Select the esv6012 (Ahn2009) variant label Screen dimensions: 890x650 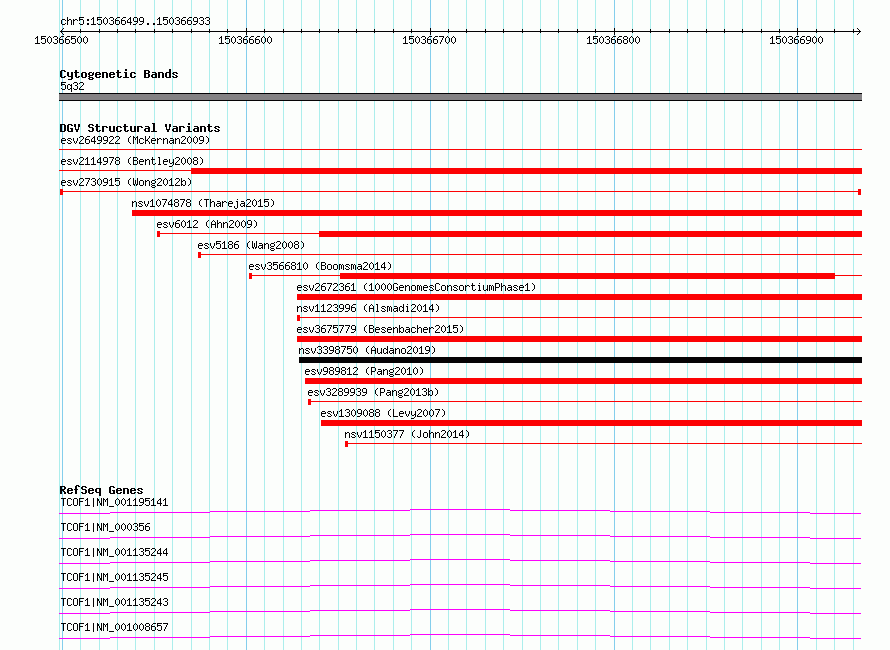point(207,224)
